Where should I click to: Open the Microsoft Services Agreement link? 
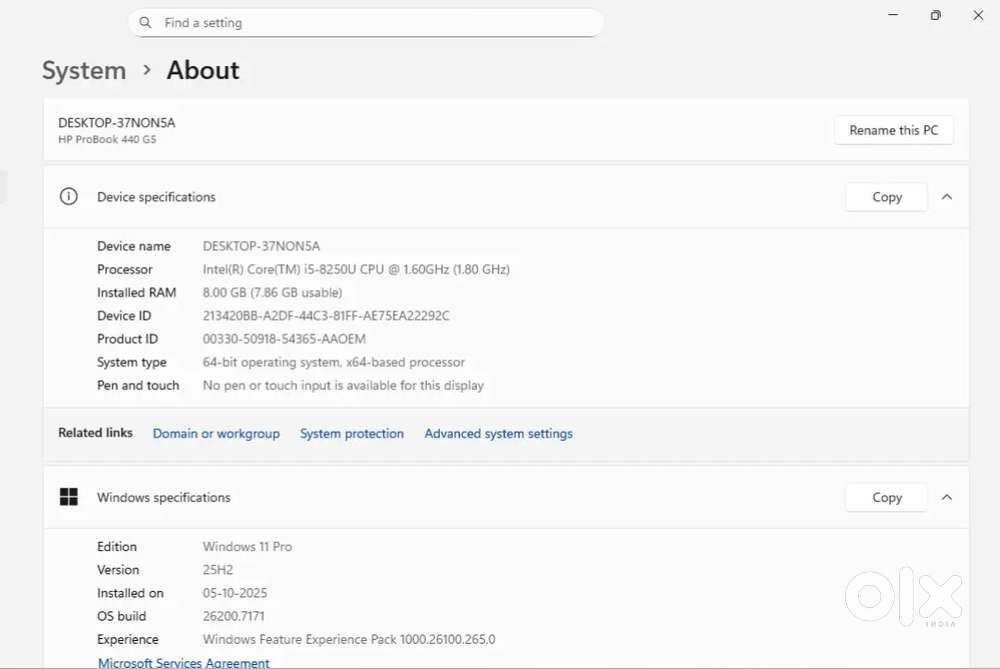(x=184, y=662)
